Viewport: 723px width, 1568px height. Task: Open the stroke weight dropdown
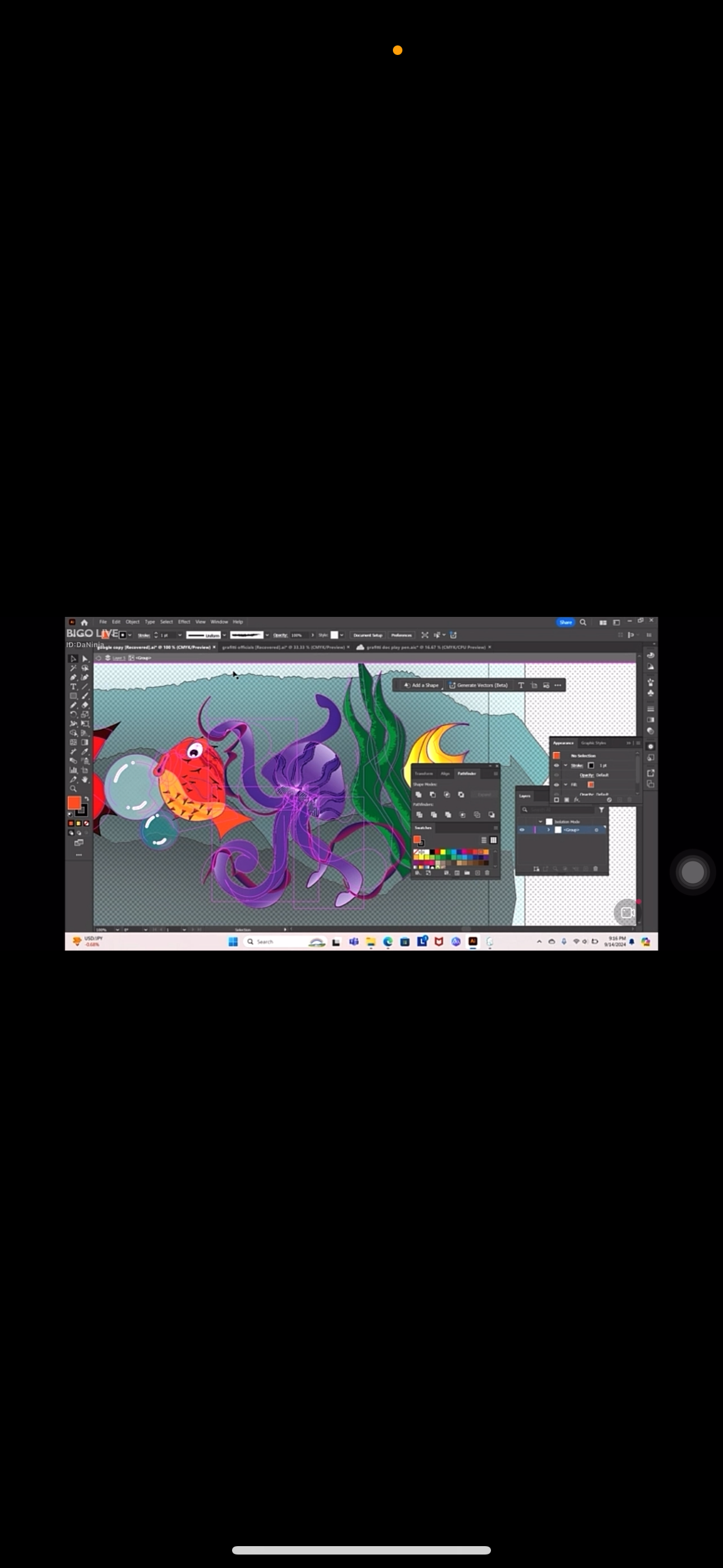click(x=179, y=635)
